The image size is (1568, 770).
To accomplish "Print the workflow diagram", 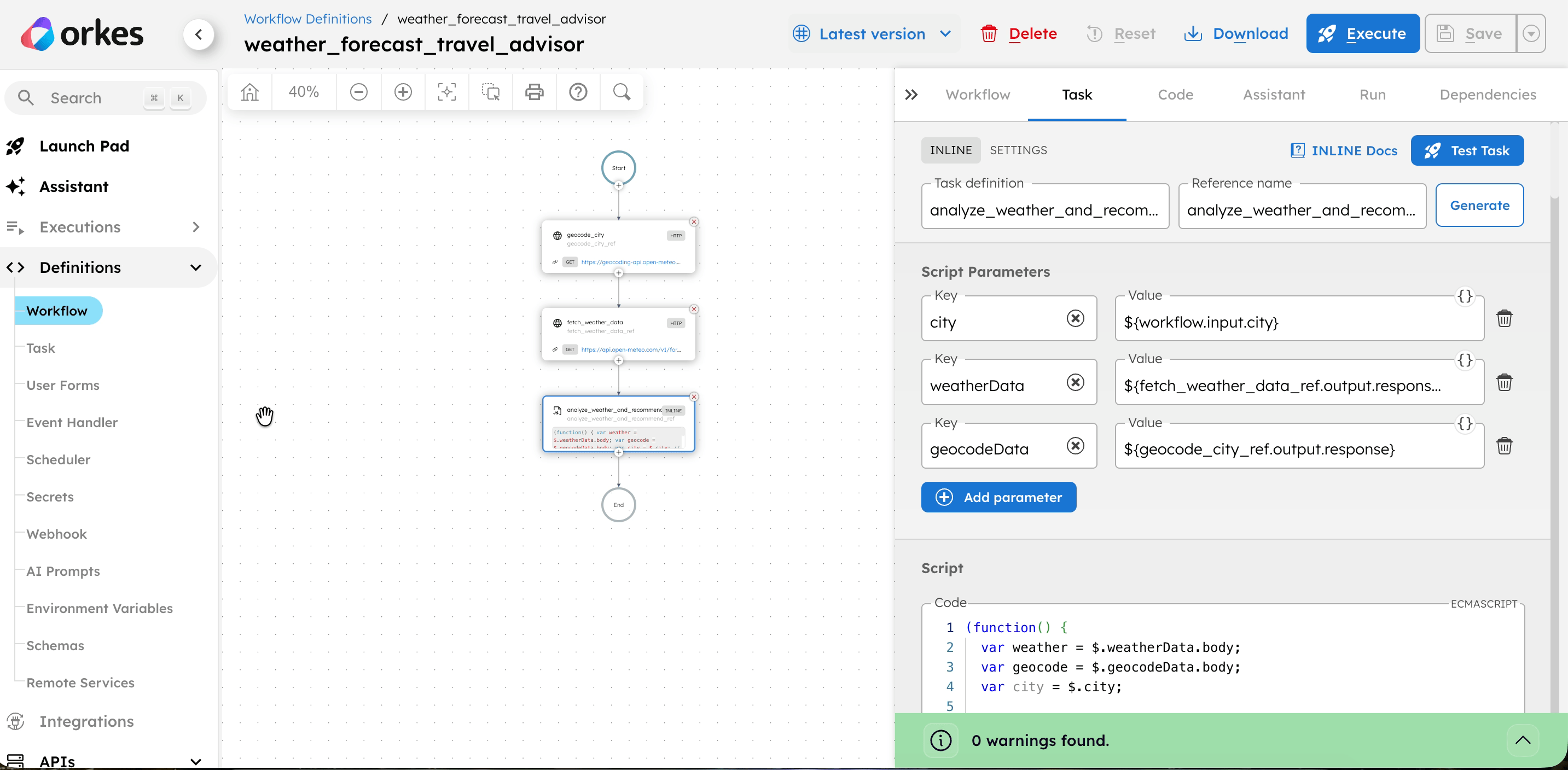I will [535, 92].
